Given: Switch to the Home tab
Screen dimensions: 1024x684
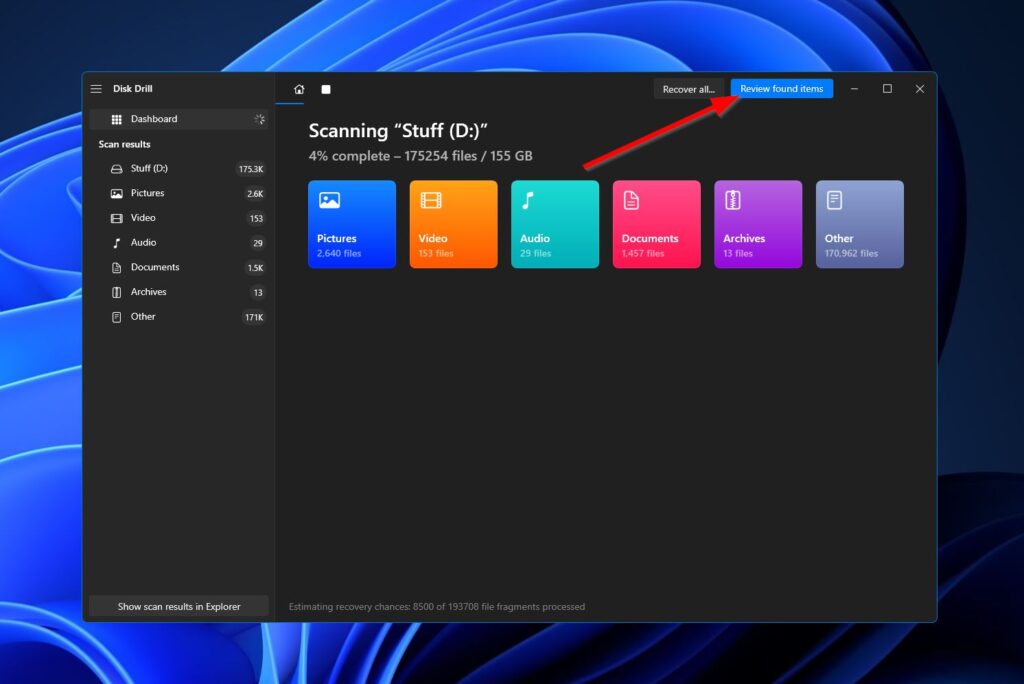Looking at the screenshot, I should [298, 89].
